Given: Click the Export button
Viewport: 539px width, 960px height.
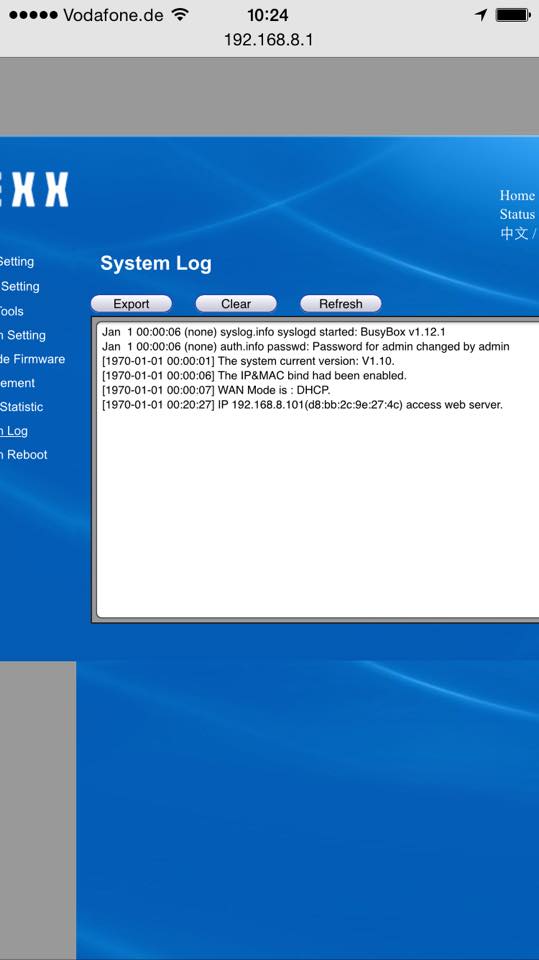Looking at the screenshot, I should (x=131, y=304).
